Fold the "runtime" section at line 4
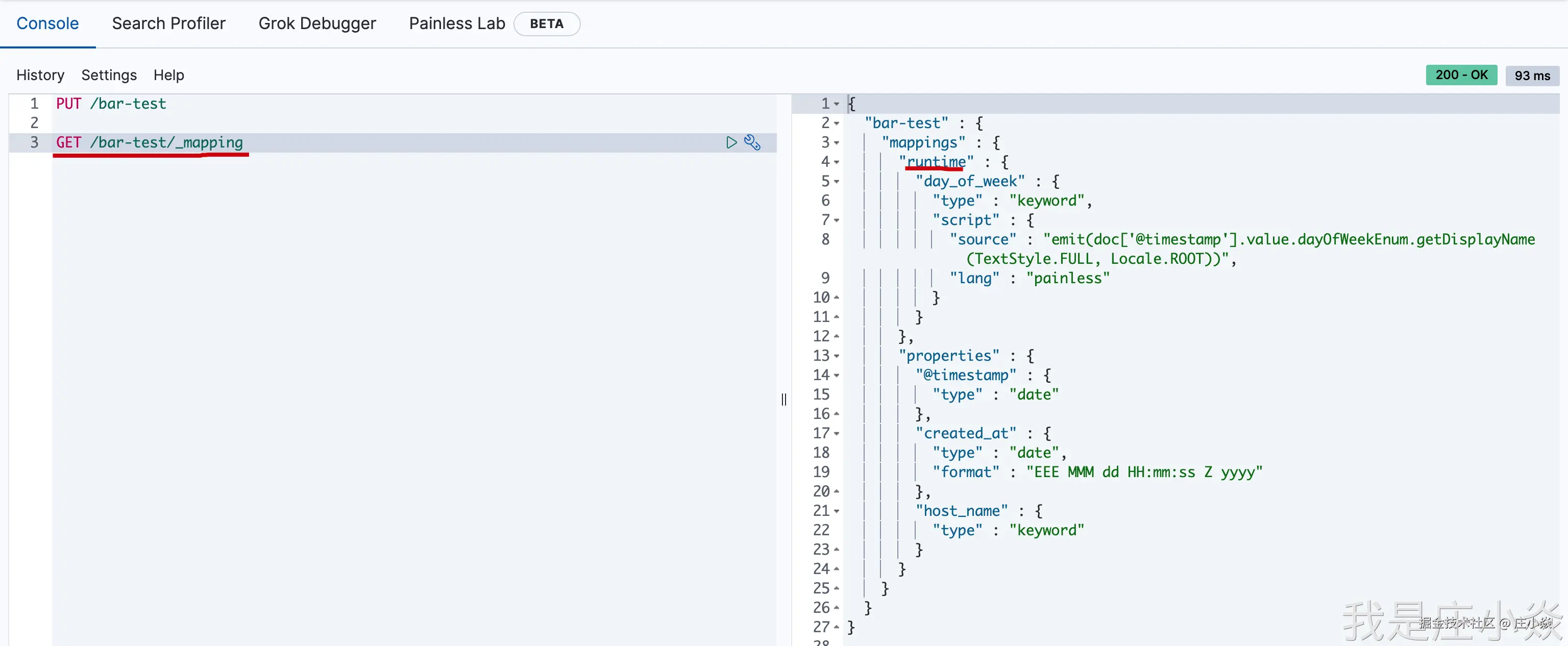This screenshot has height=646, width=1568. tap(837, 162)
